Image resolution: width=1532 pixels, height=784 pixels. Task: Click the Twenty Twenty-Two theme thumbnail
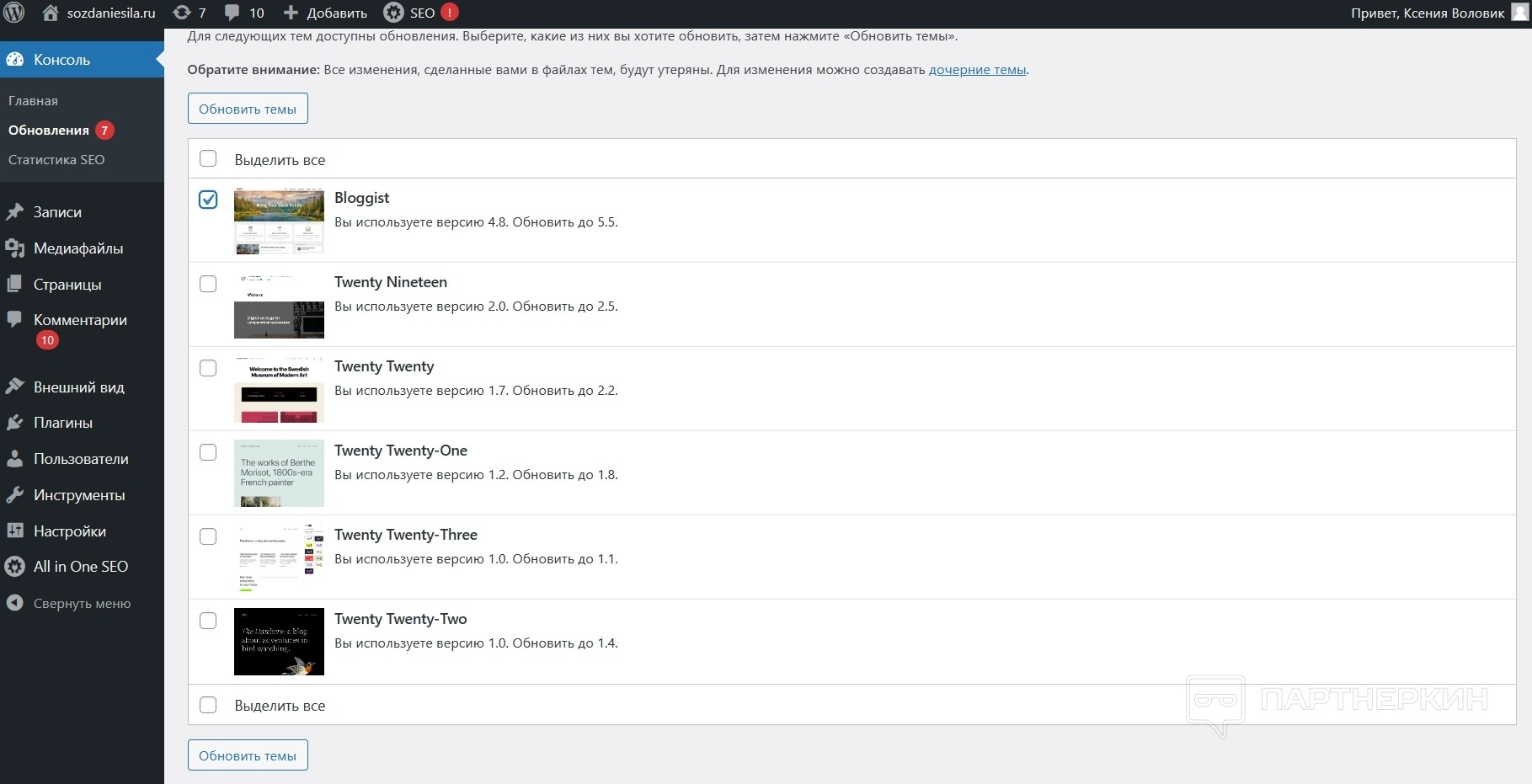(279, 642)
